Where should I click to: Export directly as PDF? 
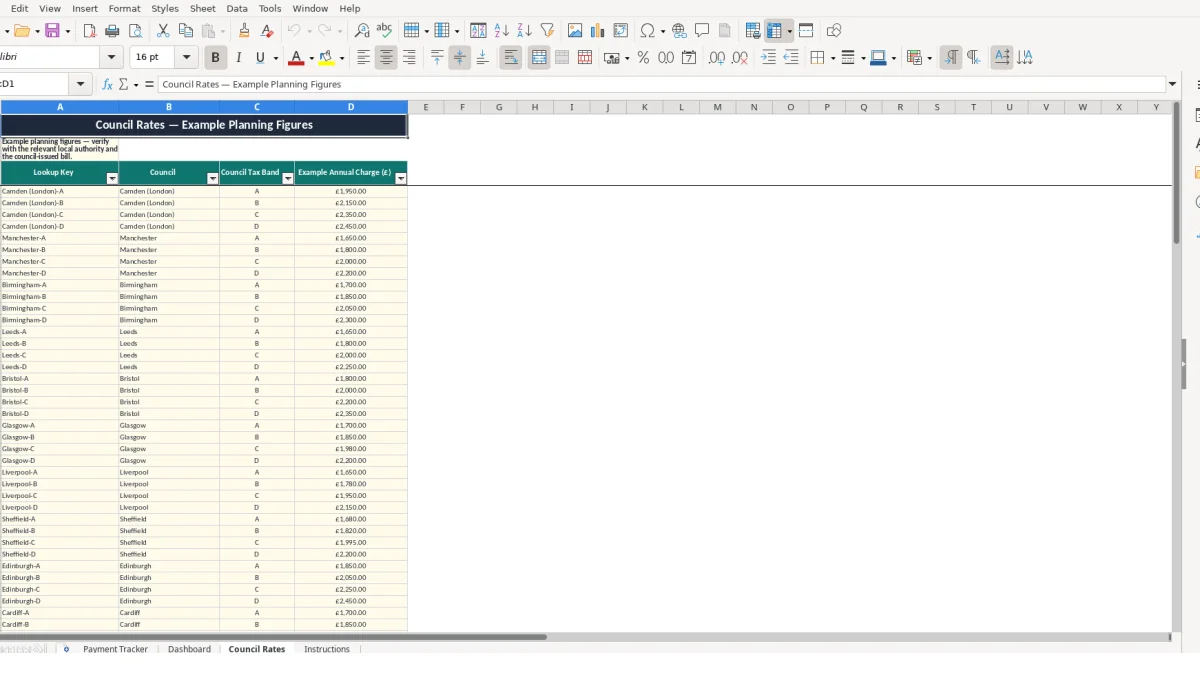tap(89, 31)
